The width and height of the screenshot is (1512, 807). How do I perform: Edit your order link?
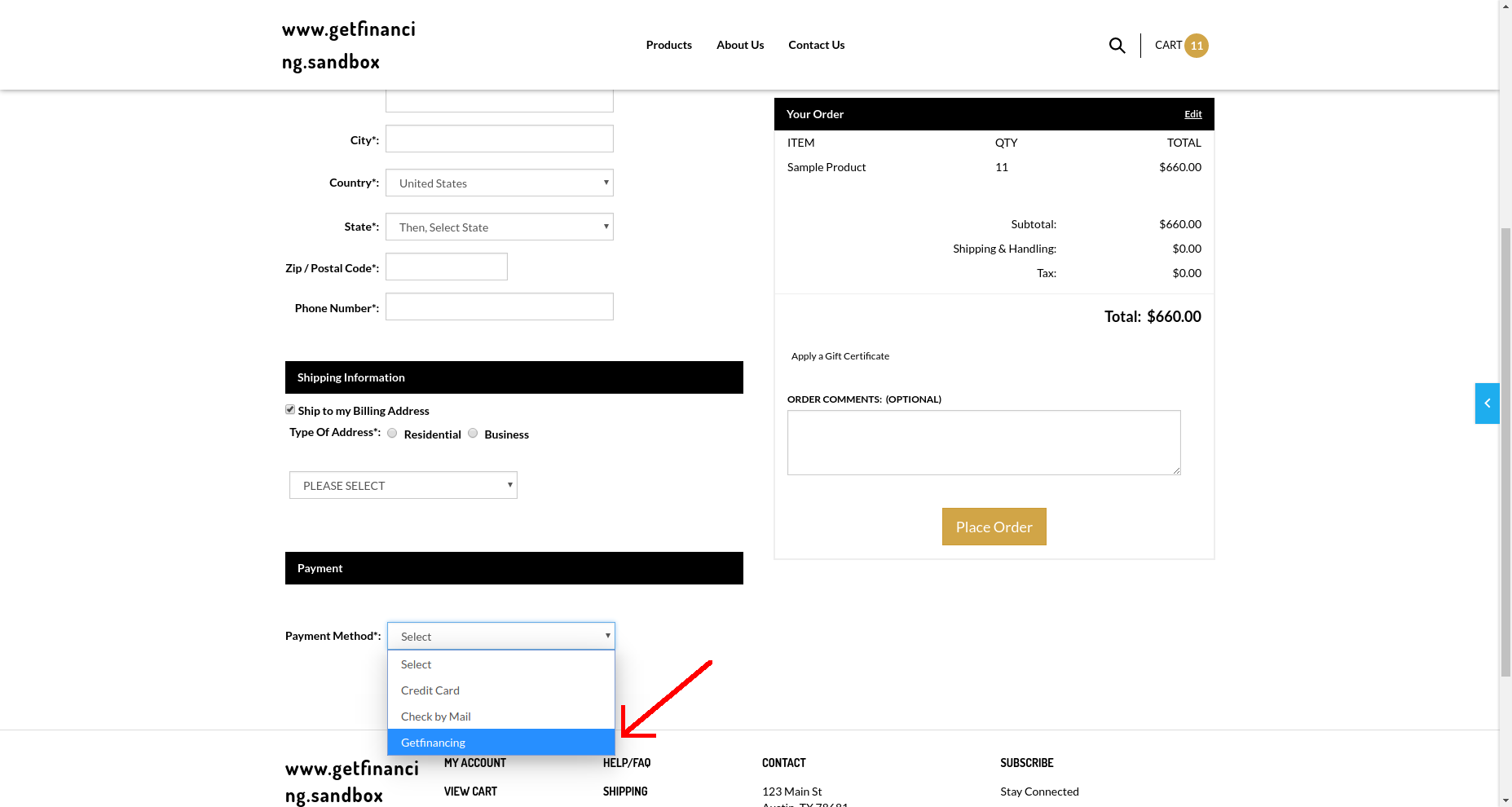point(1193,114)
